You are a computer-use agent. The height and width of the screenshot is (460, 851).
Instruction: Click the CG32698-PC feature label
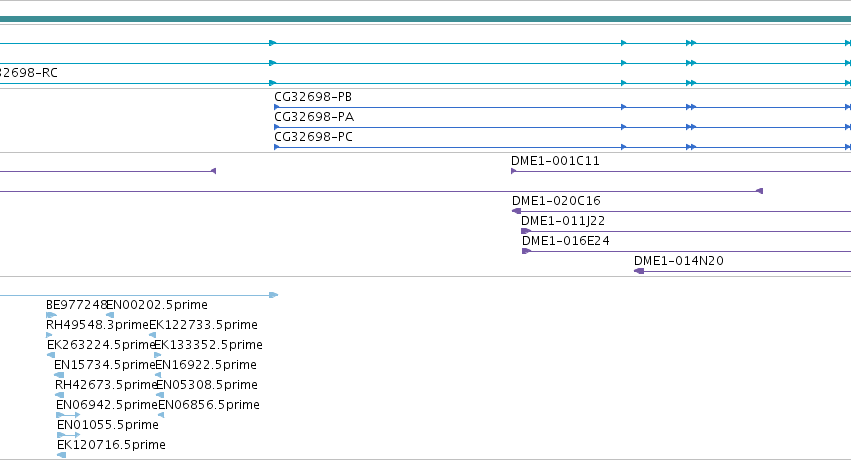(x=313, y=137)
